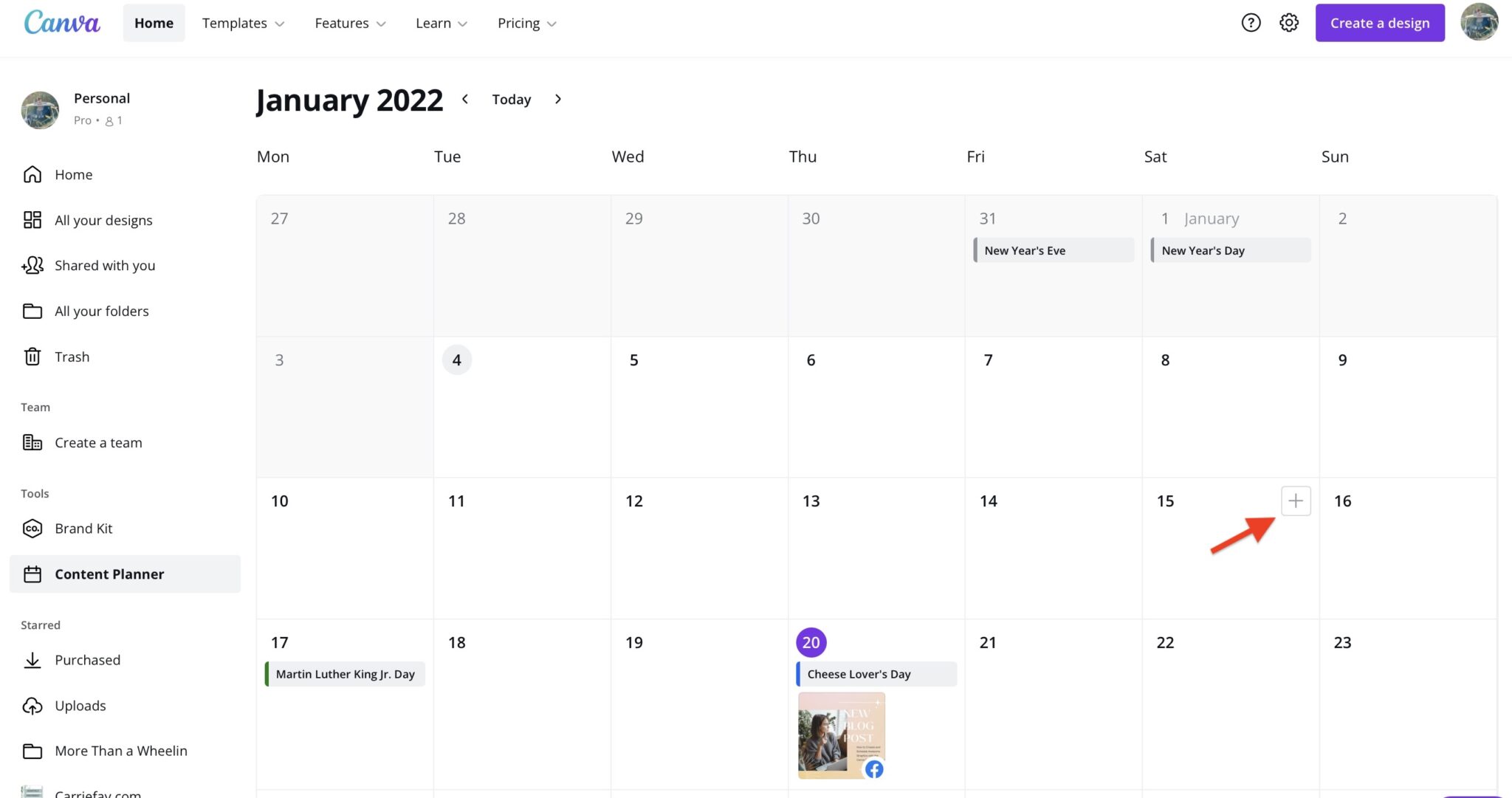Open Trash from the sidebar
This screenshot has height=798, width=1512.
point(72,357)
